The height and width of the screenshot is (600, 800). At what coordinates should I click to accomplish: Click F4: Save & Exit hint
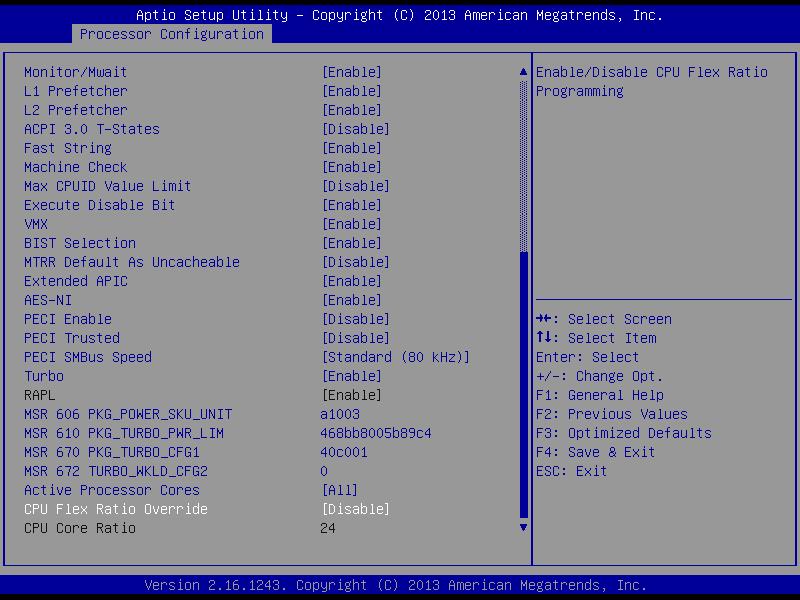(595, 452)
